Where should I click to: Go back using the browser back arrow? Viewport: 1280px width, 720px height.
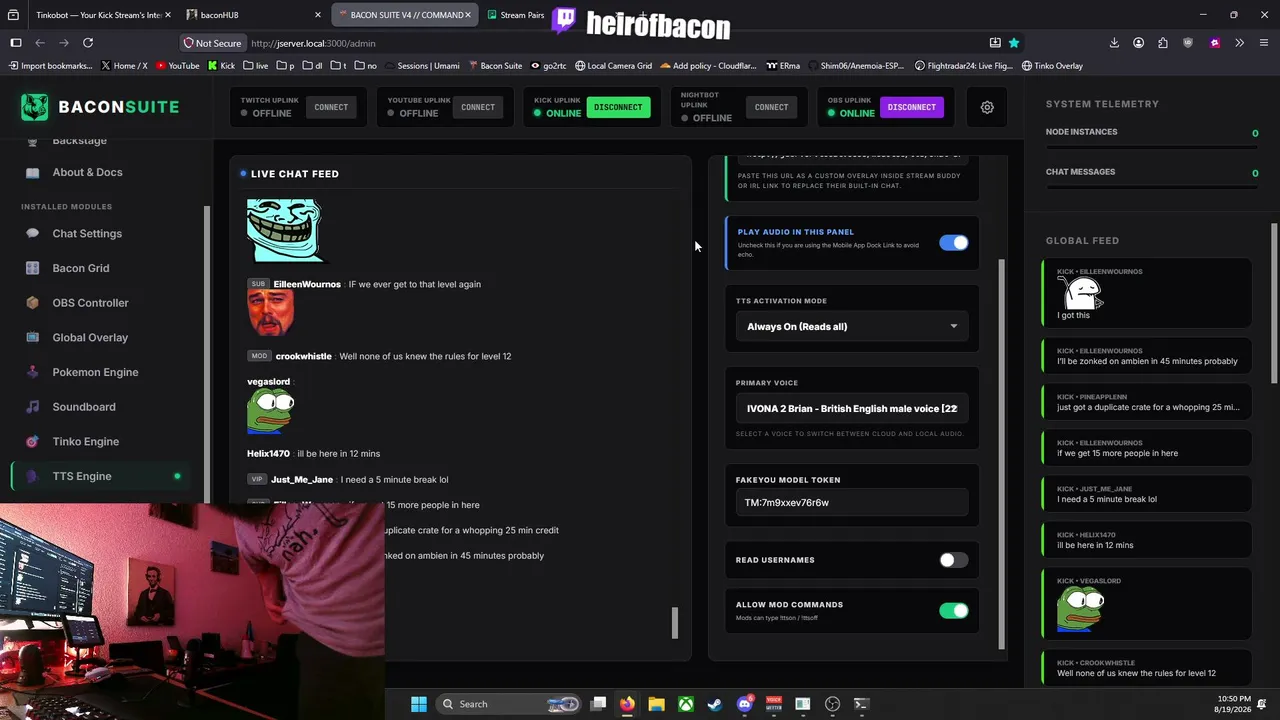pyautogui.click(x=40, y=43)
